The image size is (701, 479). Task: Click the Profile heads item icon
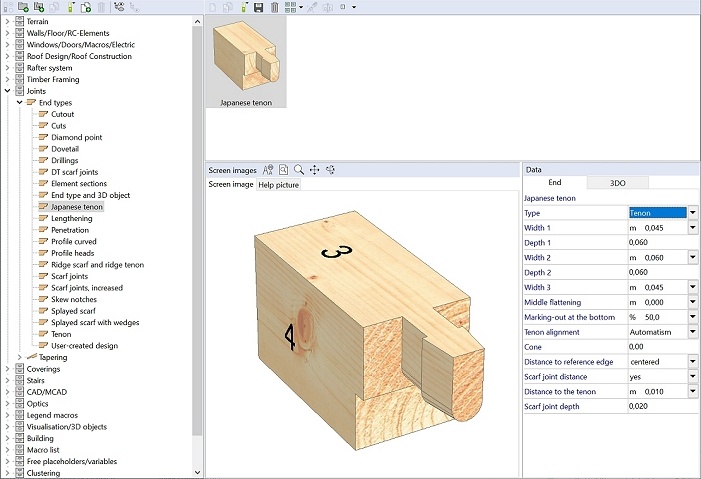click(43, 253)
